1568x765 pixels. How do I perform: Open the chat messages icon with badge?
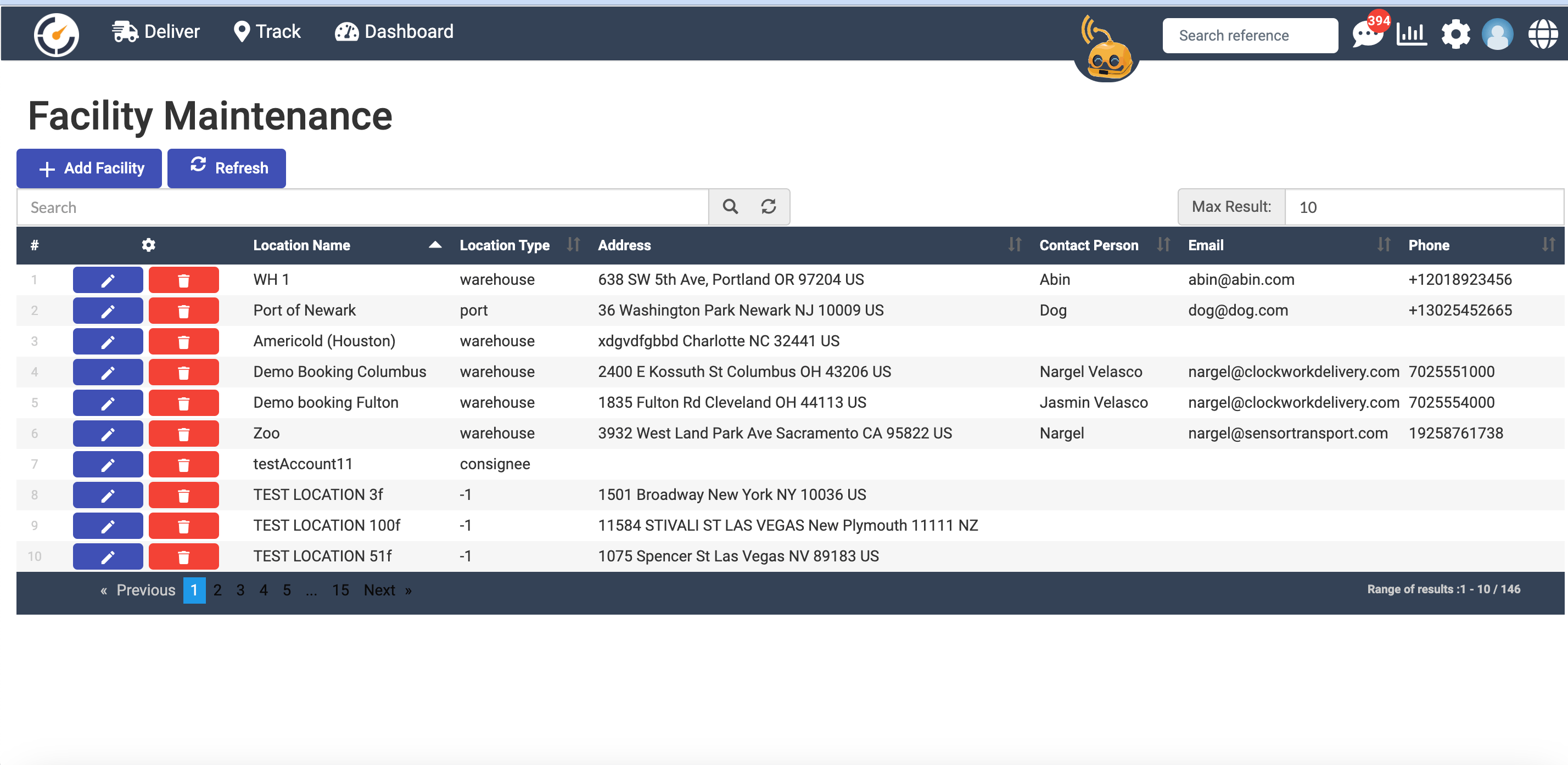pyautogui.click(x=1367, y=34)
